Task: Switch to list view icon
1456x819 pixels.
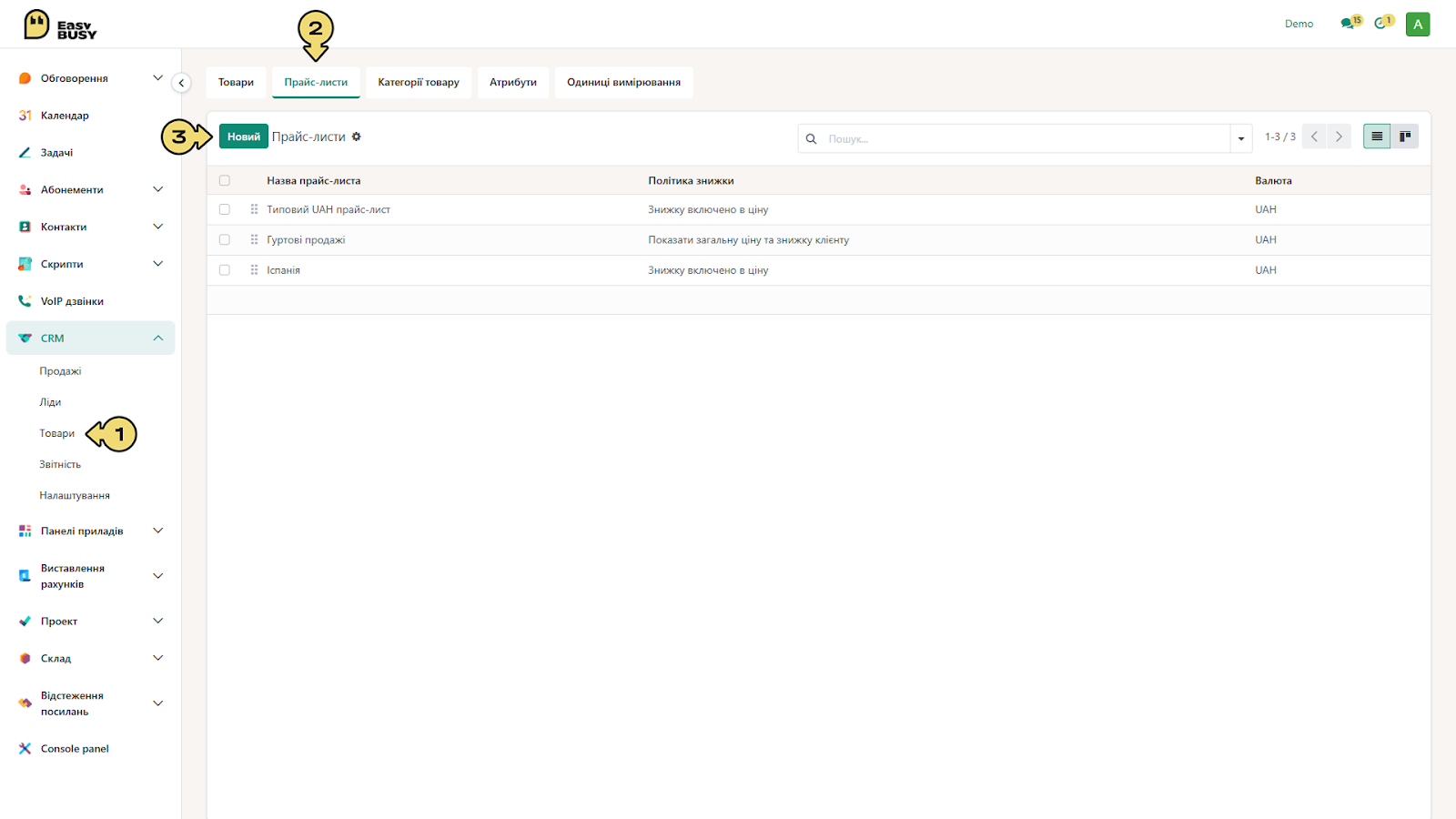Action: tap(1377, 136)
